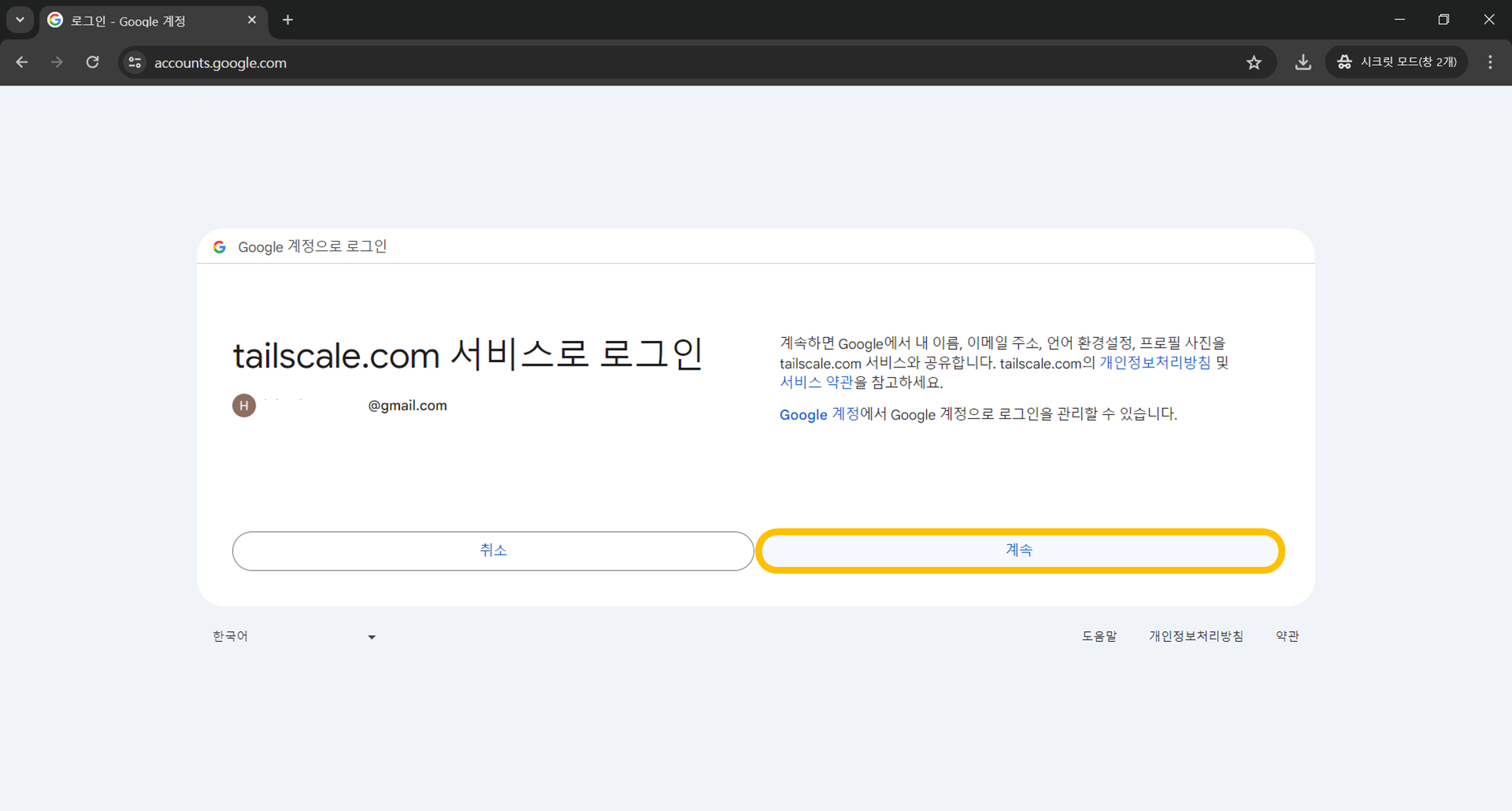Go back with the browser back arrow
1512x811 pixels.
pyautogui.click(x=22, y=62)
